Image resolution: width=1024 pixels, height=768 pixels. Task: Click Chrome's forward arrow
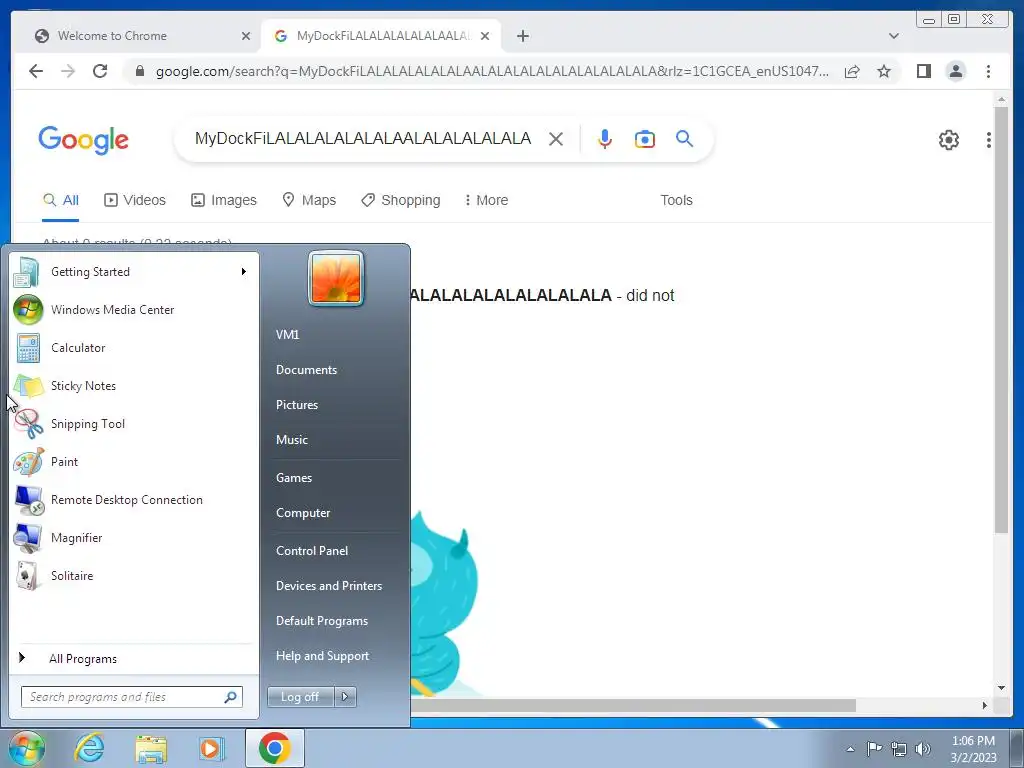click(x=68, y=71)
